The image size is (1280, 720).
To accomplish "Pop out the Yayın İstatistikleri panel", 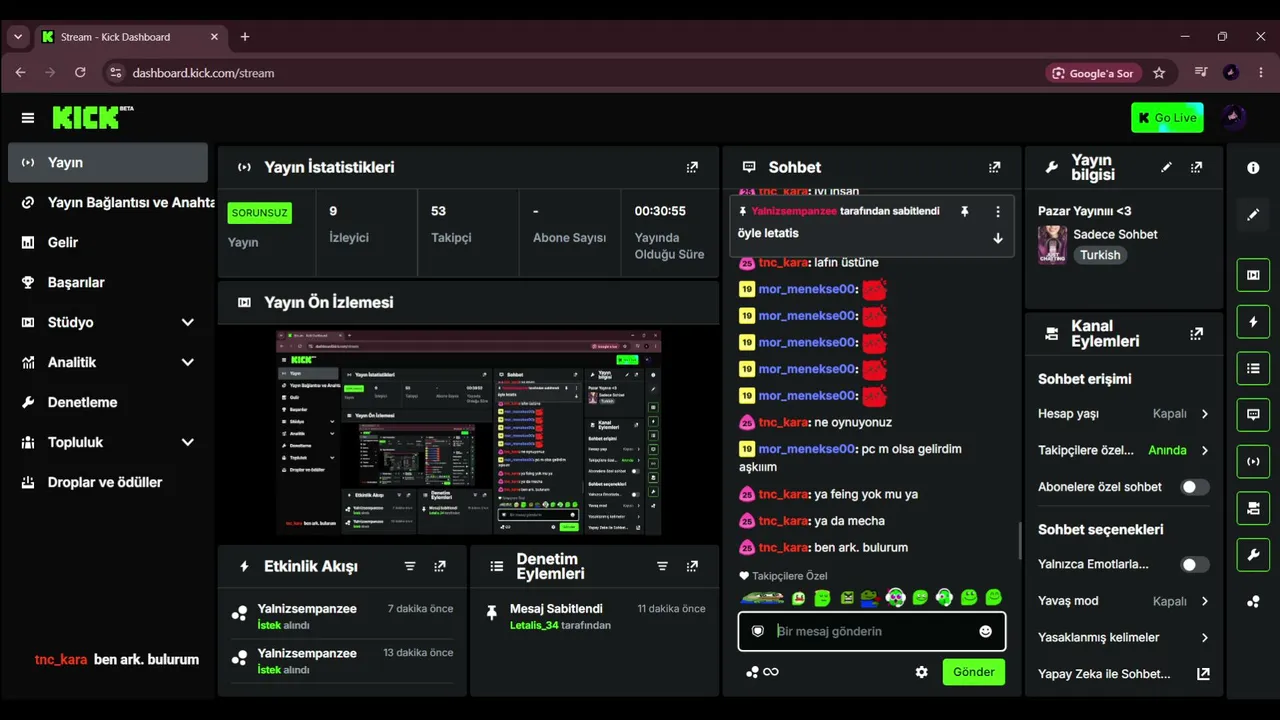I will [x=692, y=167].
